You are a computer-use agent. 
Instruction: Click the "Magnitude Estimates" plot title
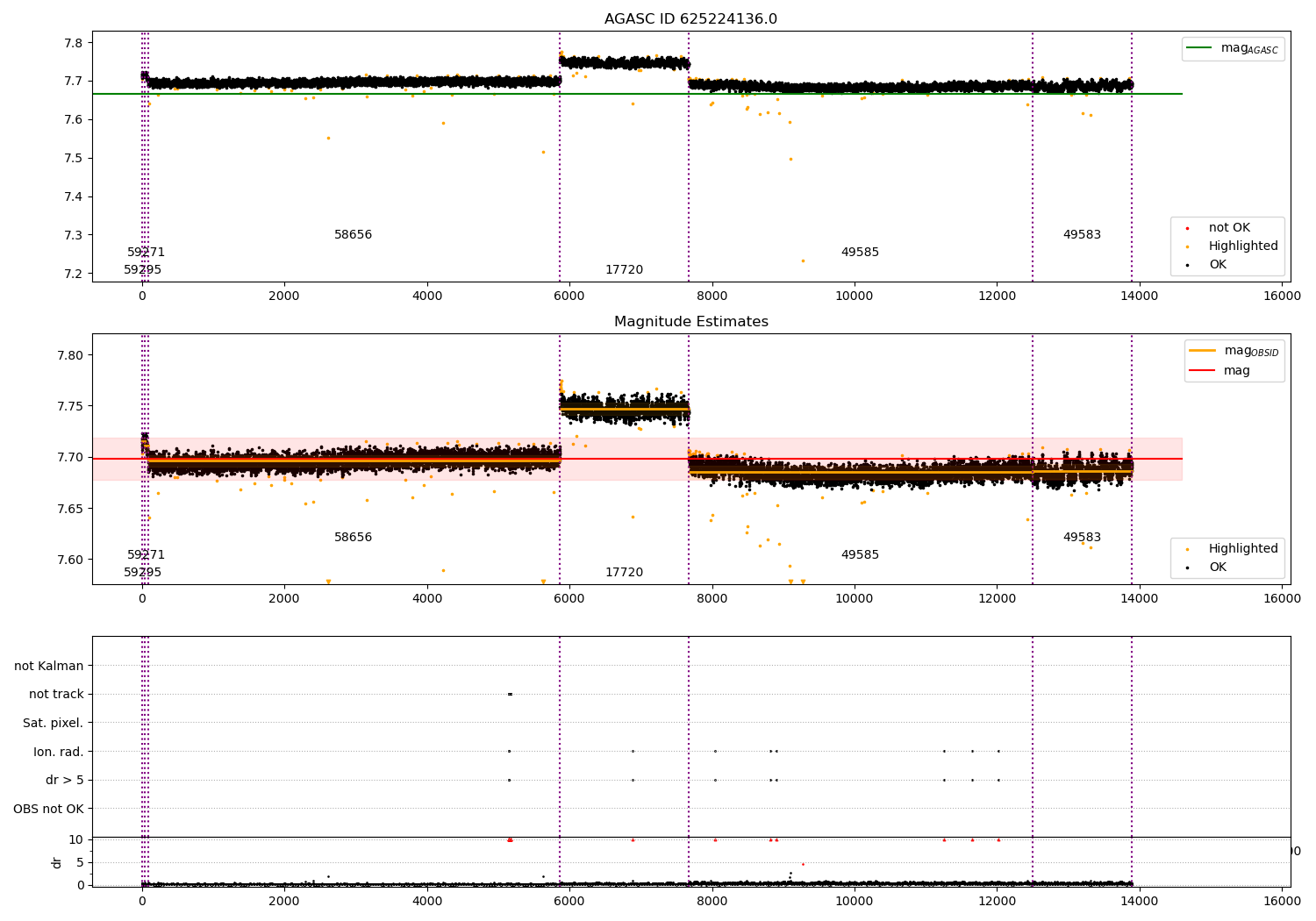point(691,322)
